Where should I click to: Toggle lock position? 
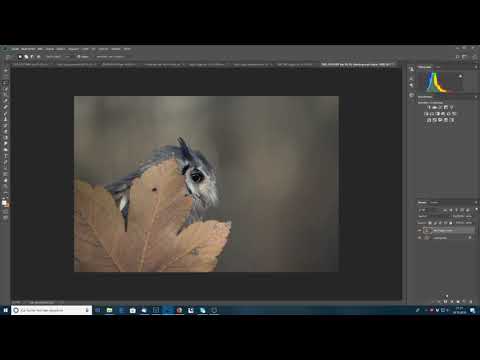[441, 223]
